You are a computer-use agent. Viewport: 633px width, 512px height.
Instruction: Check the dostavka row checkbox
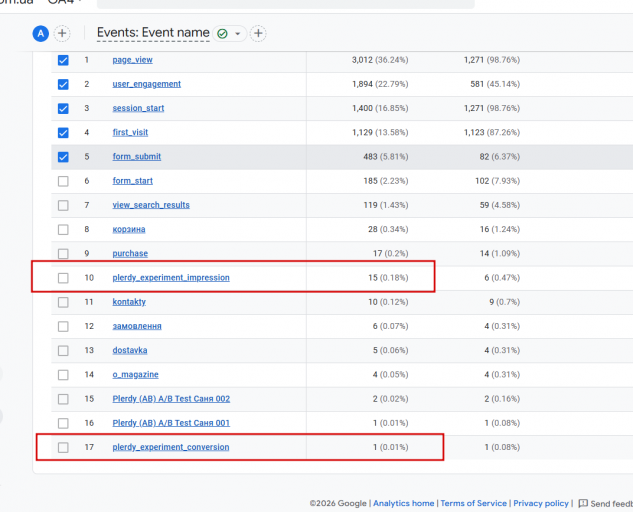pyautogui.click(x=63, y=351)
